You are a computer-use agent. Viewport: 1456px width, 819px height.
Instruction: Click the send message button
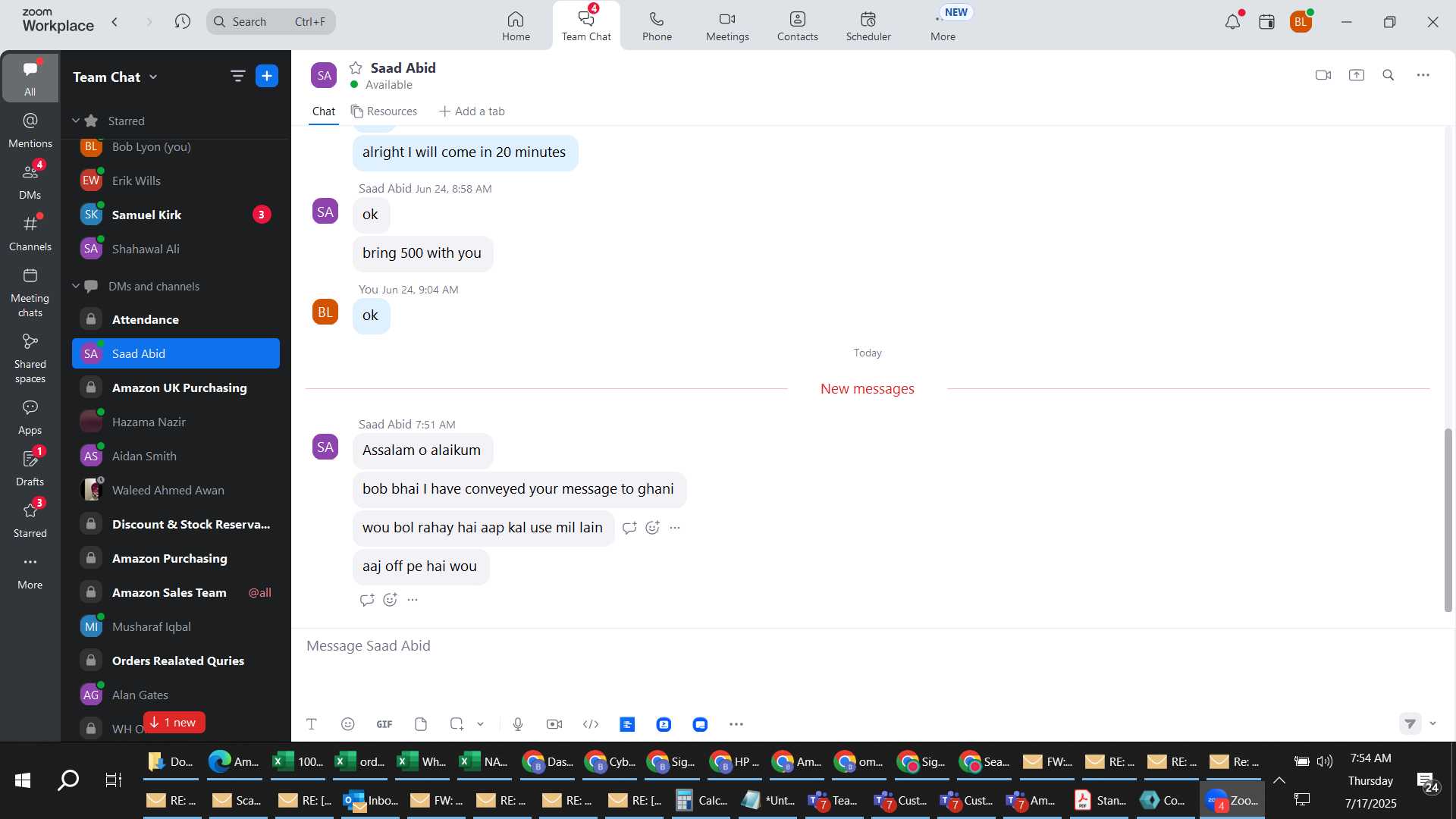1410,723
